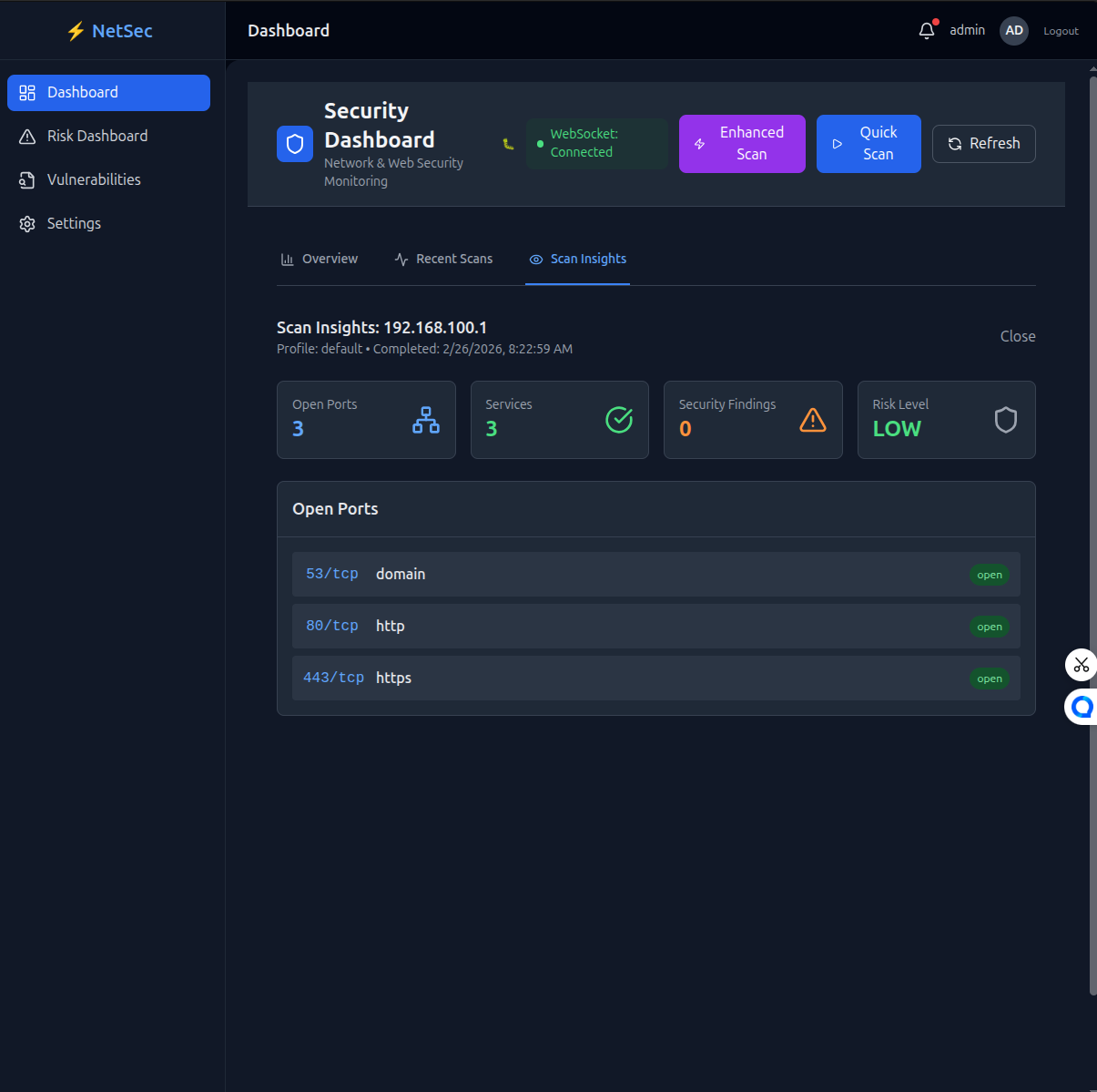Click the scissors floating widget icon
Image resolution: width=1097 pixels, height=1092 pixels.
[1081, 665]
